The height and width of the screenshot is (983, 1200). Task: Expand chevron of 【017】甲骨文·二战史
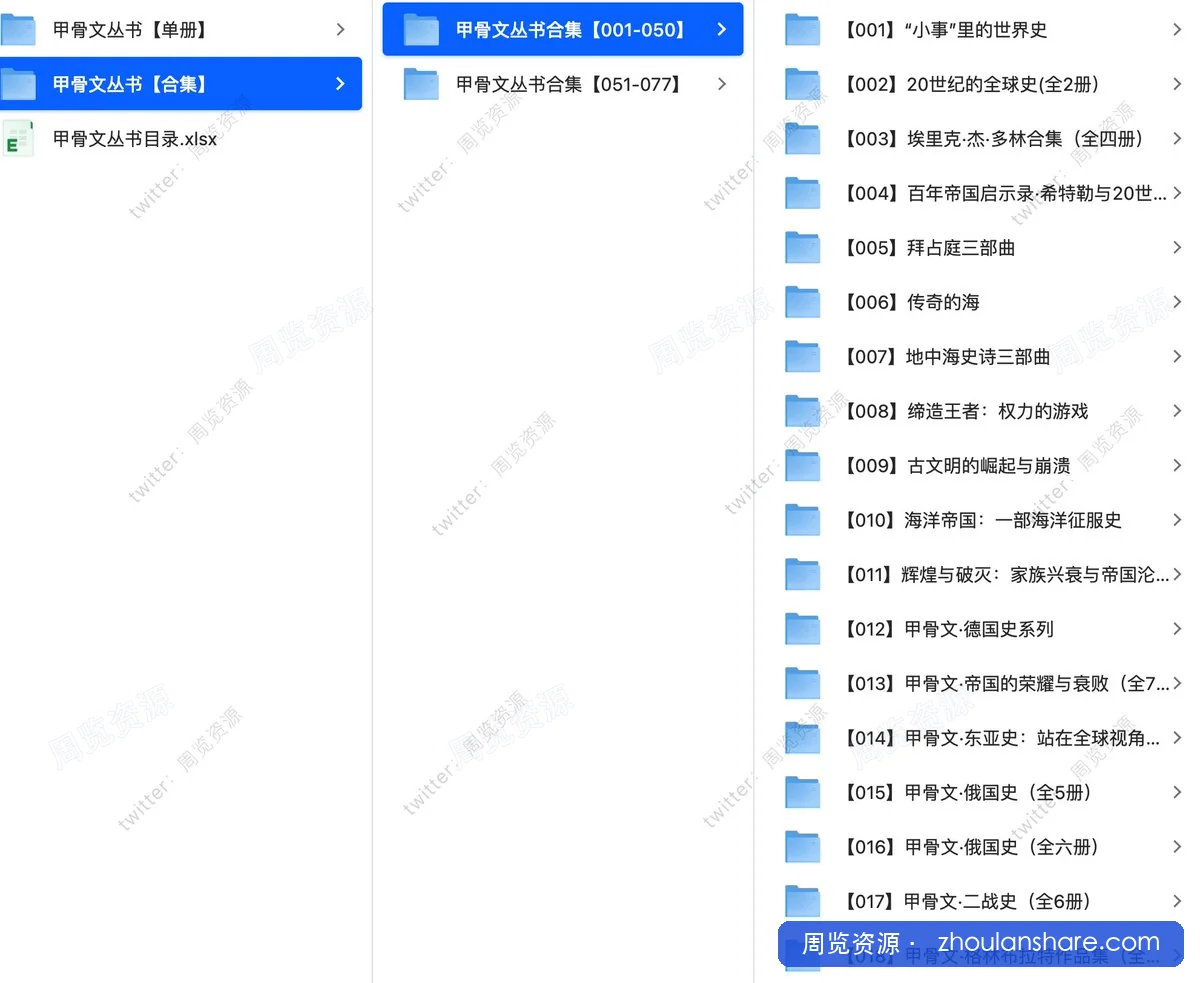[x=1177, y=902]
